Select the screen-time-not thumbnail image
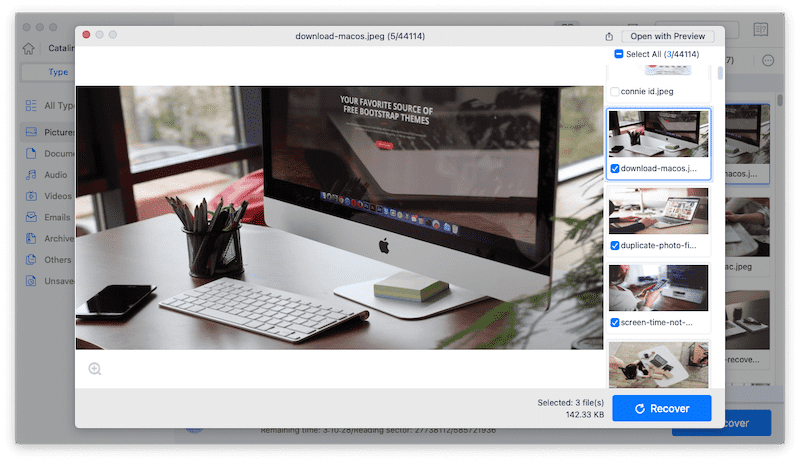 click(658, 288)
